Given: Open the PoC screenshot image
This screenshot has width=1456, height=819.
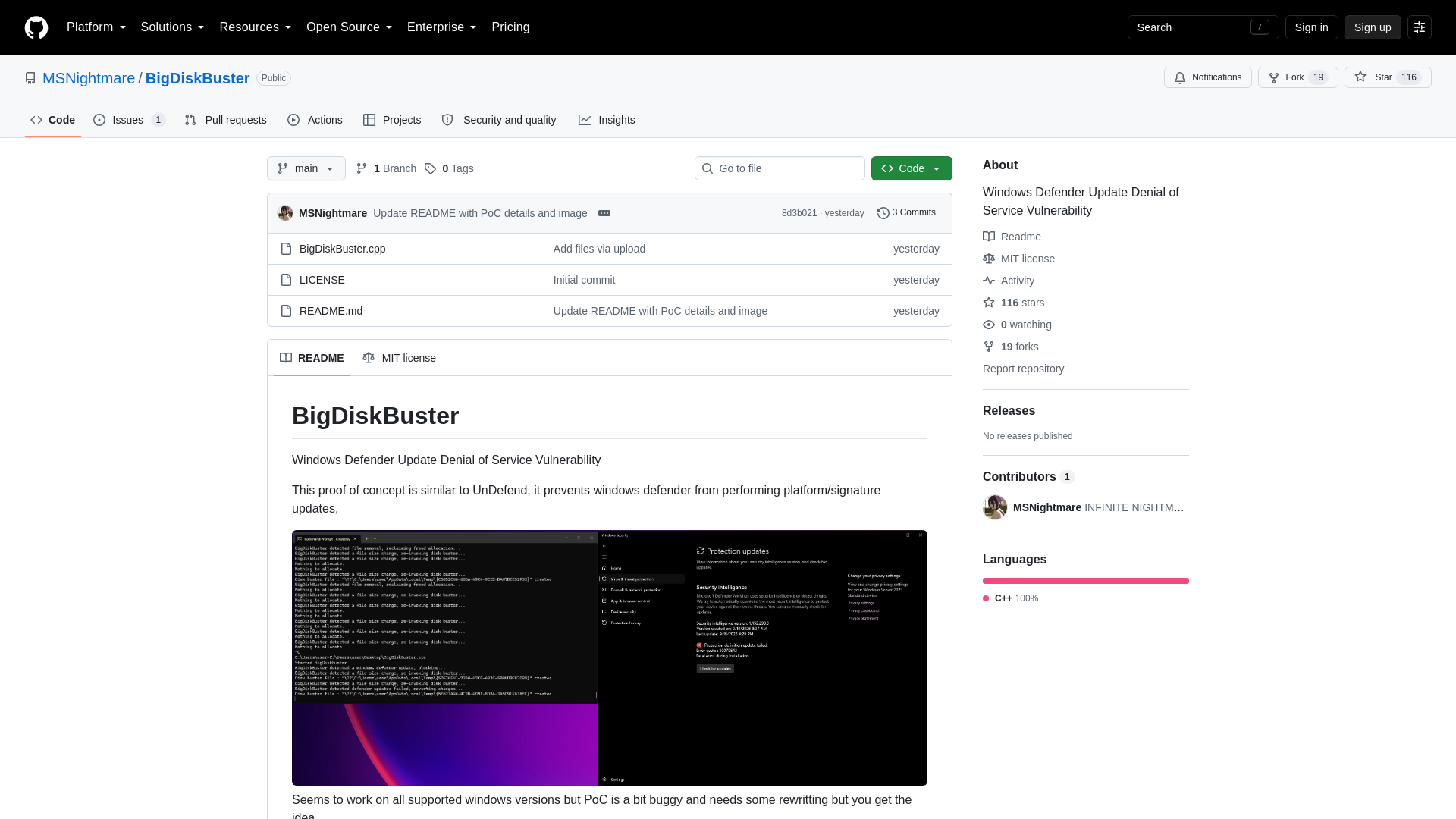Looking at the screenshot, I should [610, 657].
